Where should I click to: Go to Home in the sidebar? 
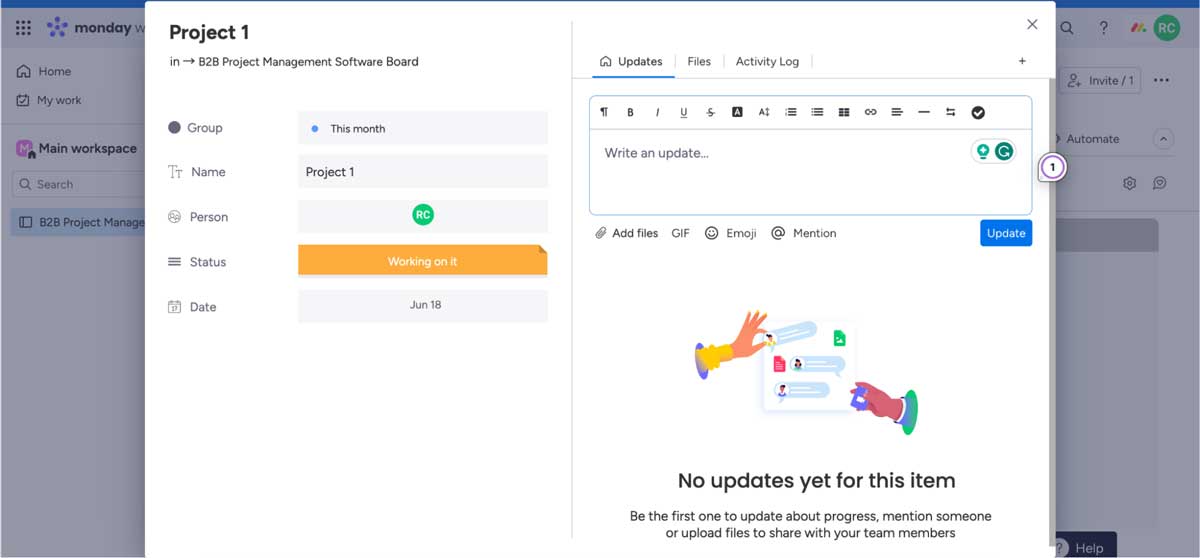[x=44, y=71]
